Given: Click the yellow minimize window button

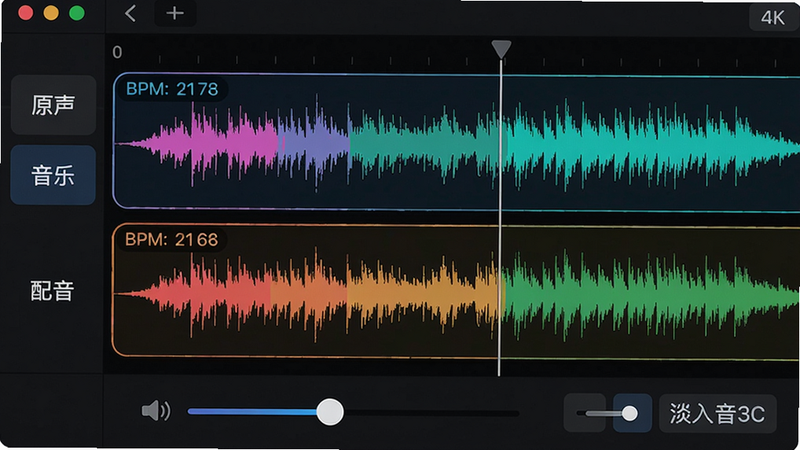Looking at the screenshot, I should pos(51,13).
